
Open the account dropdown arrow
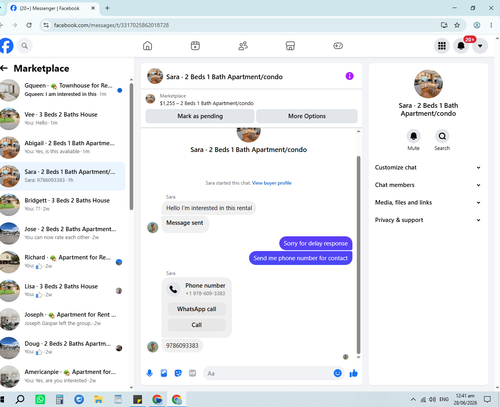click(480, 46)
